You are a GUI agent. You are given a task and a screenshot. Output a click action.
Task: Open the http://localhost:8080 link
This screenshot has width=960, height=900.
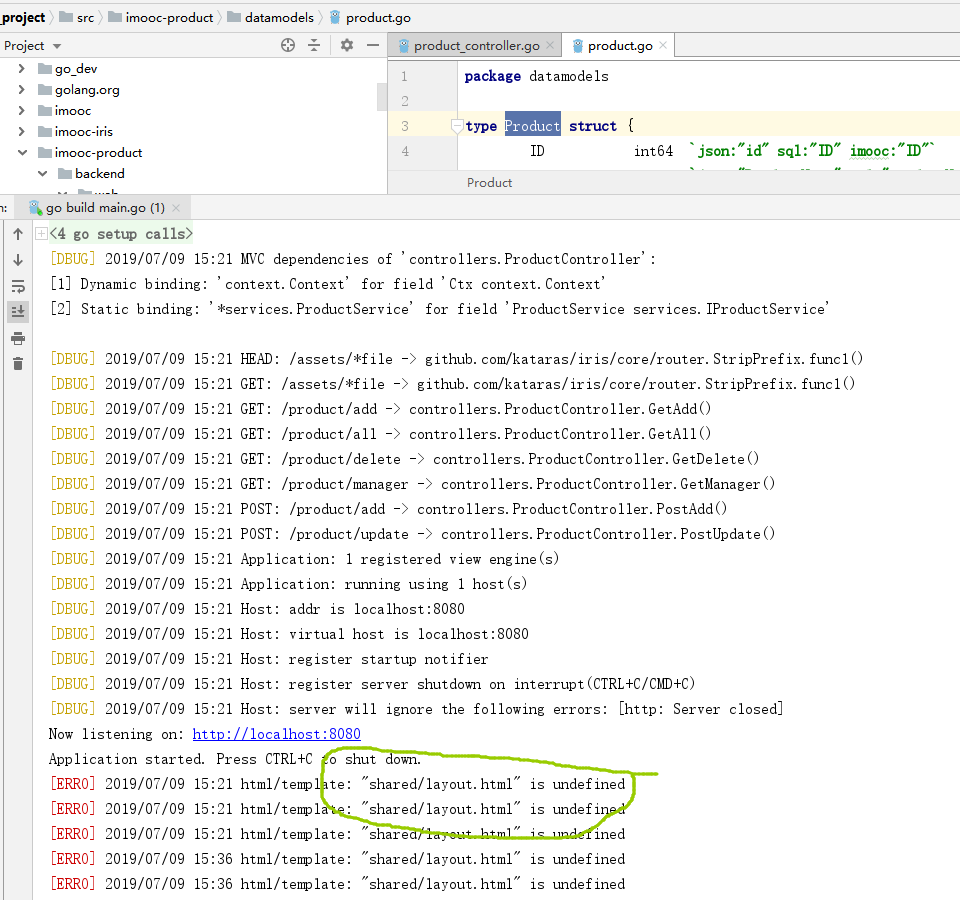[x=276, y=733]
